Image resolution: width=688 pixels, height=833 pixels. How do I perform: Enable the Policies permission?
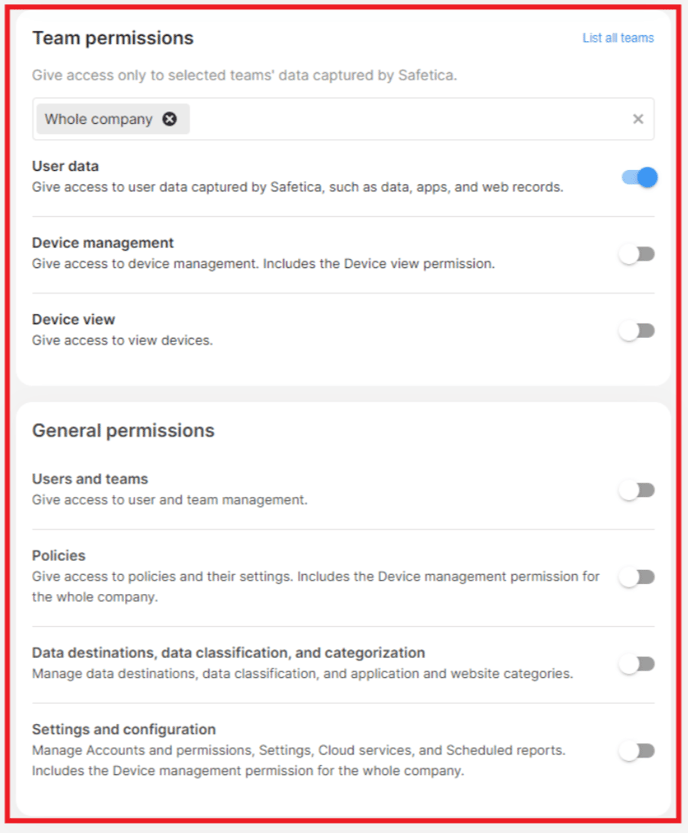pos(637,576)
